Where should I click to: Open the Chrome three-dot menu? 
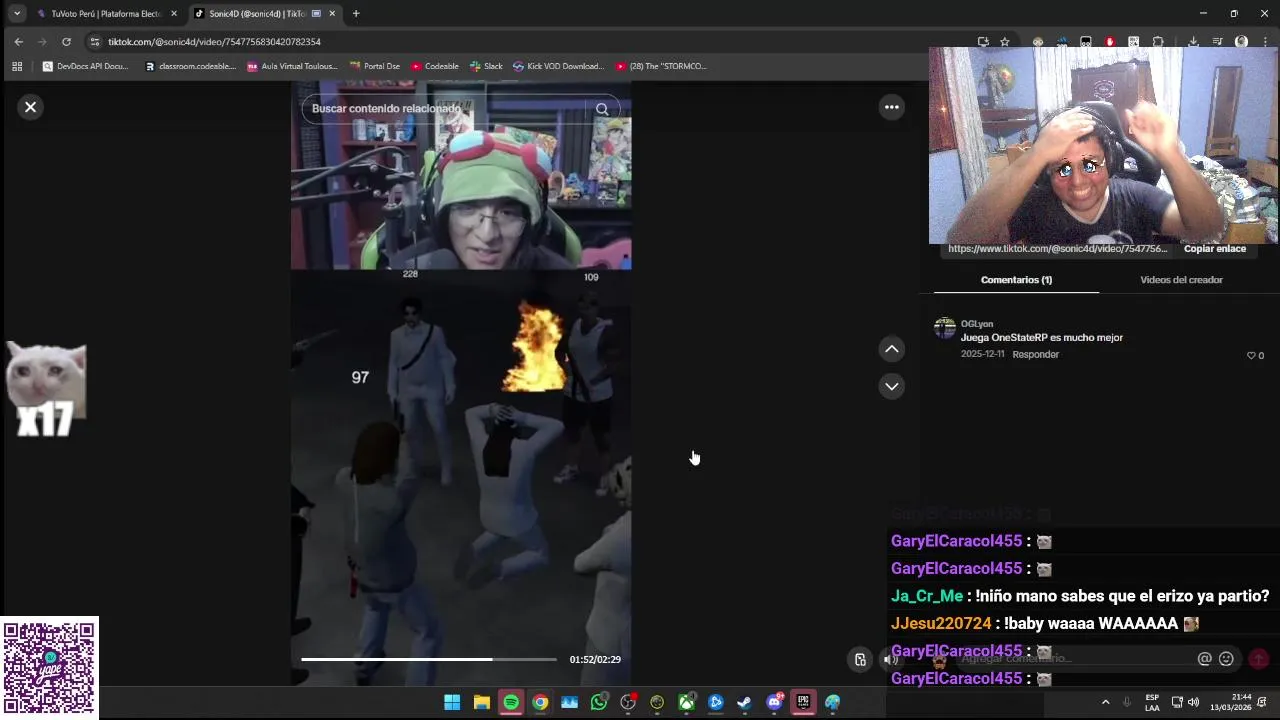click(x=1265, y=42)
